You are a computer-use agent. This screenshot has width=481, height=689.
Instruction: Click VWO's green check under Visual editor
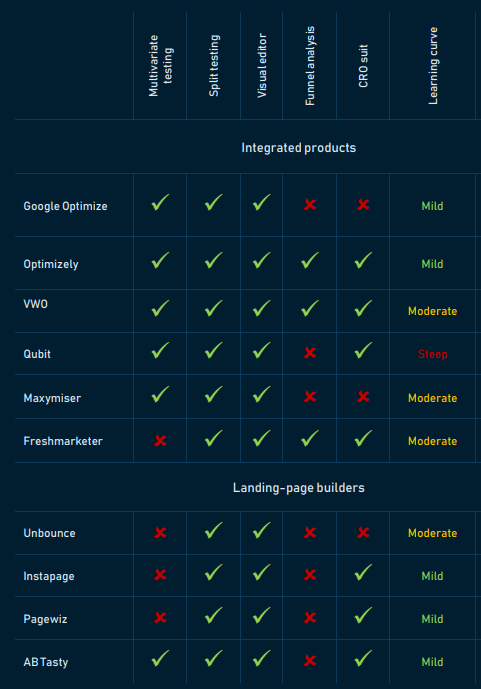[262, 308]
